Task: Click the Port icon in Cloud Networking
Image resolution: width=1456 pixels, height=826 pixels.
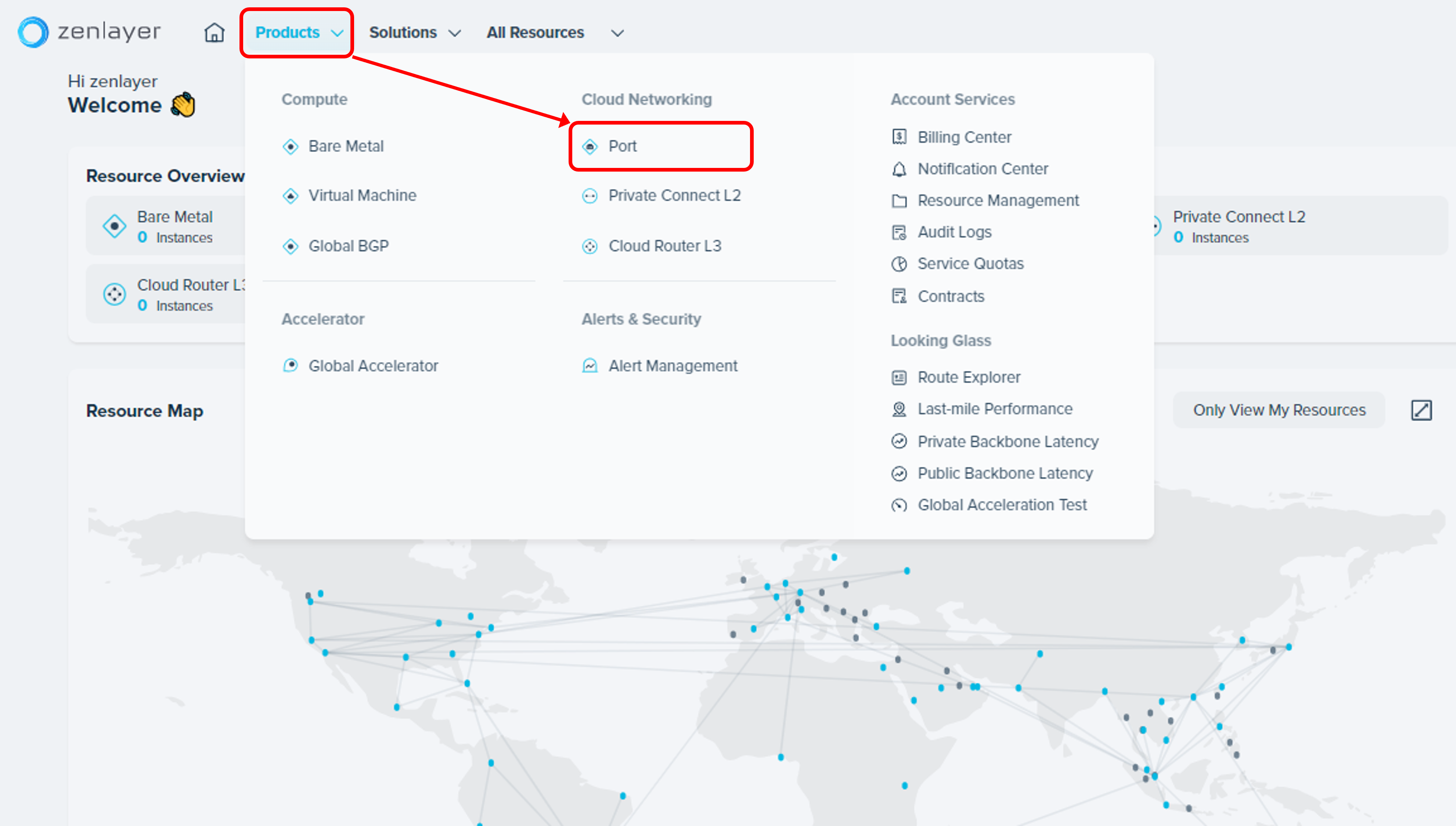Action: click(x=590, y=146)
